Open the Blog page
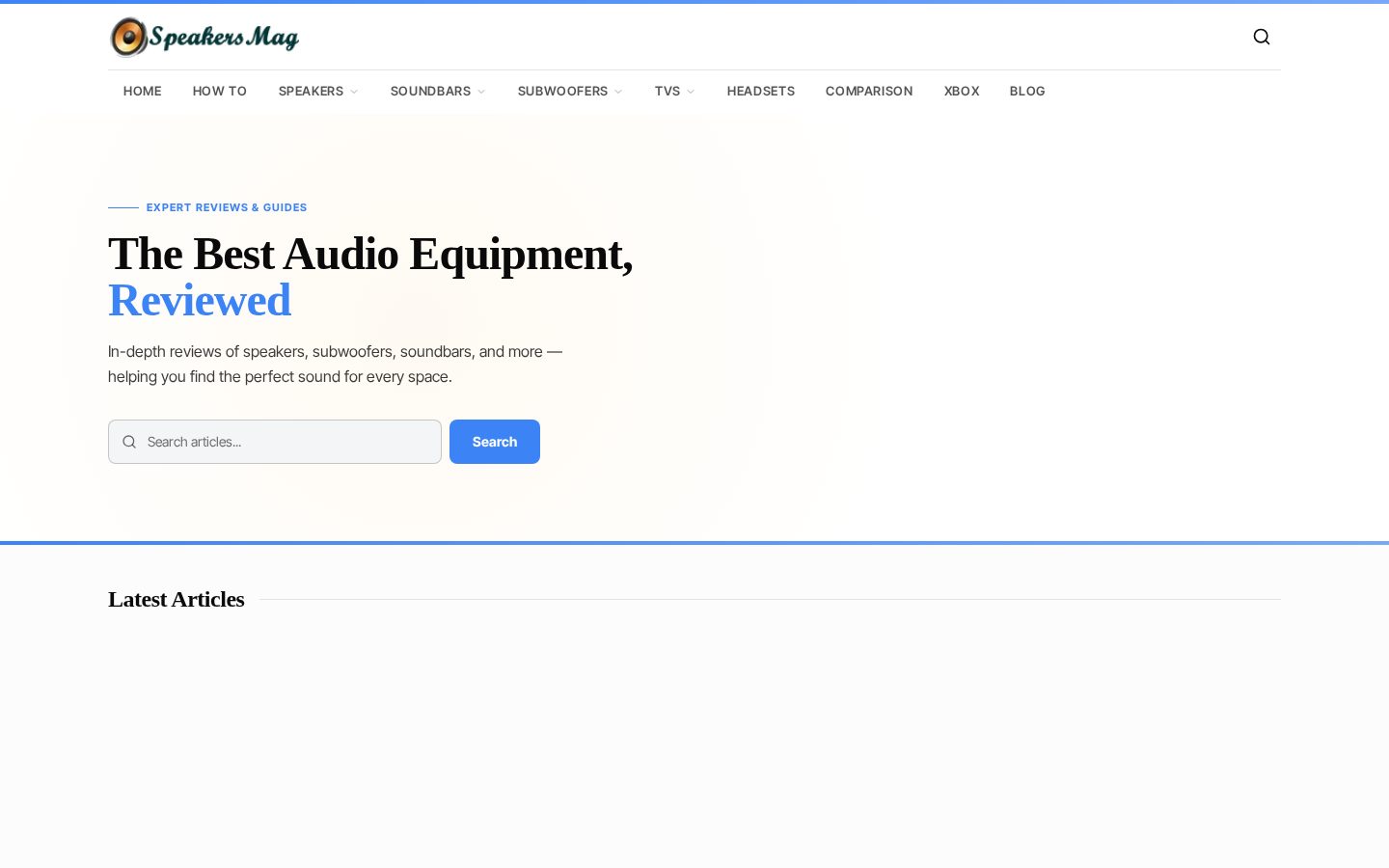 [x=1027, y=91]
